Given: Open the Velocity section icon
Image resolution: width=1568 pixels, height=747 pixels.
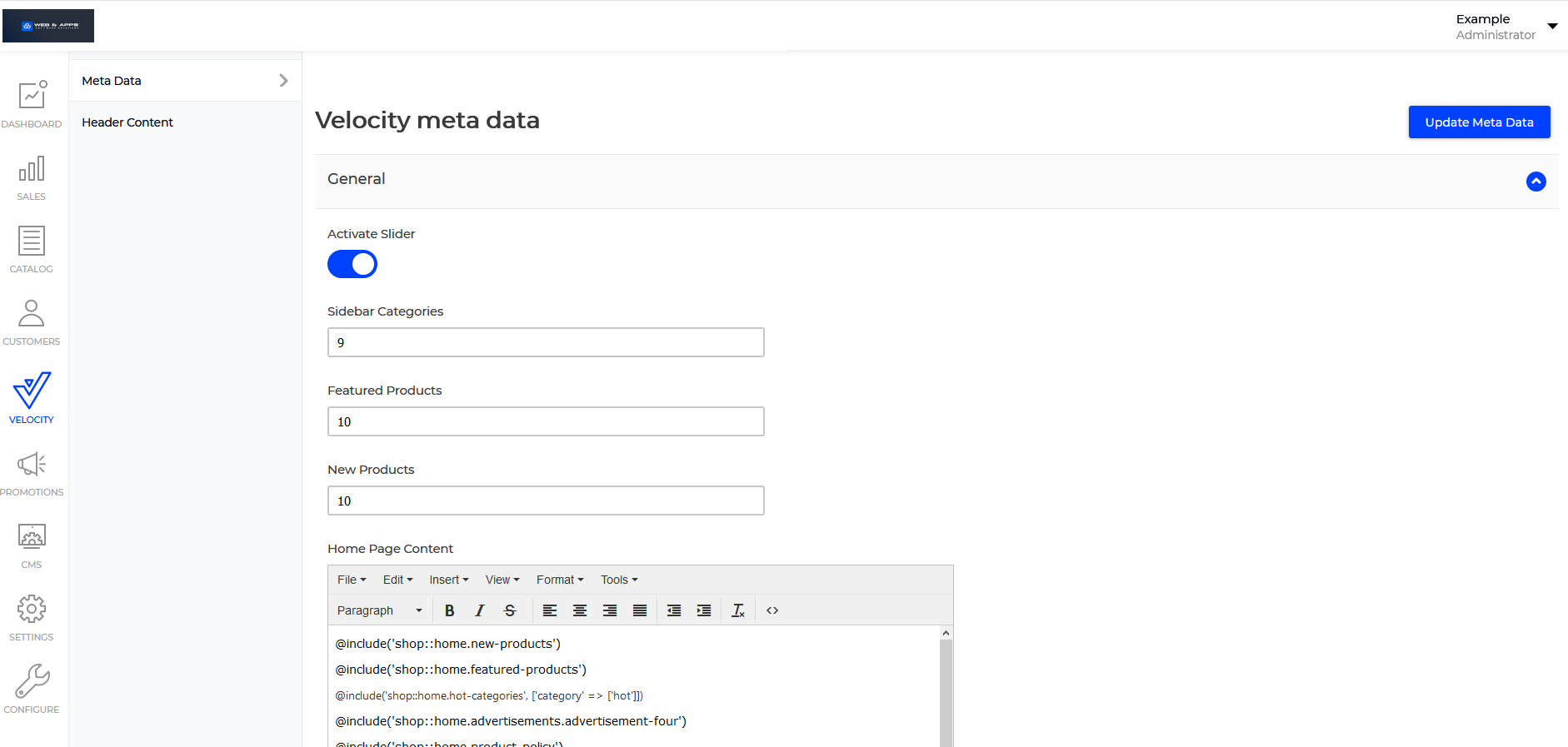Looking at the screenshot, I should [32, 390].
